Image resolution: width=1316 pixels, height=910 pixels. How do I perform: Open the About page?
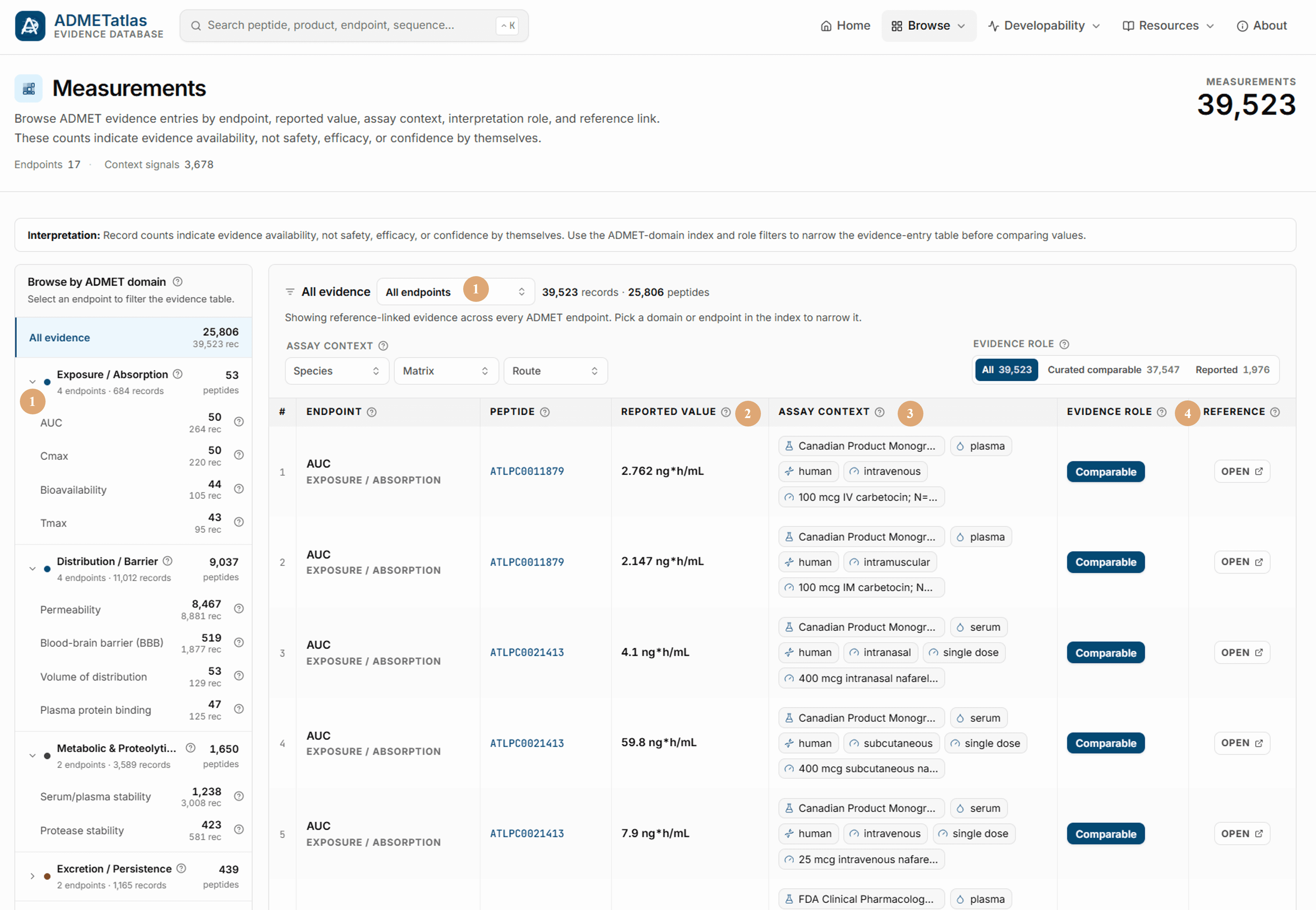point(1262,26)
